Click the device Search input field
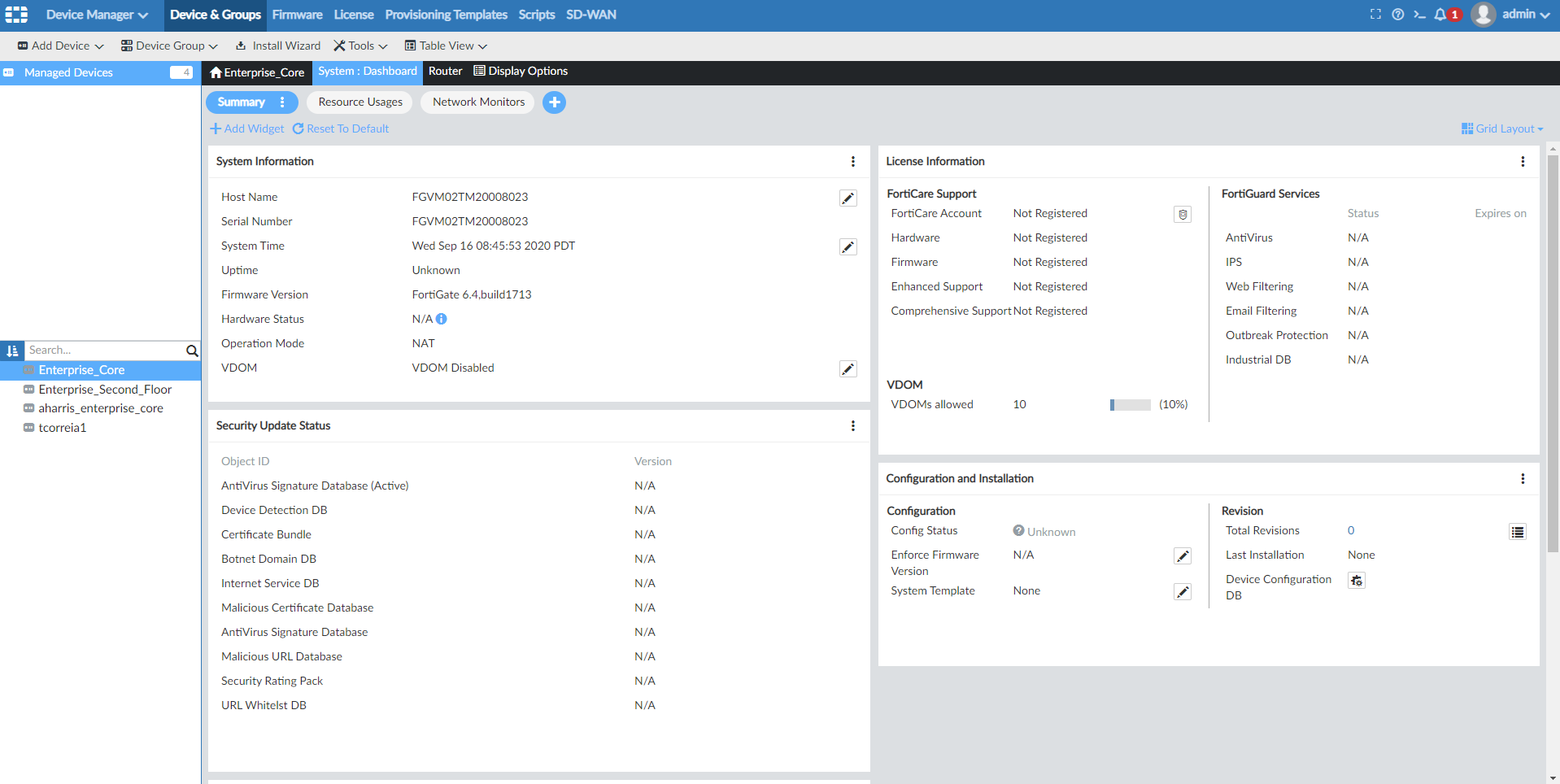The height and width of the screenshot is (784, 1560). 105,351
